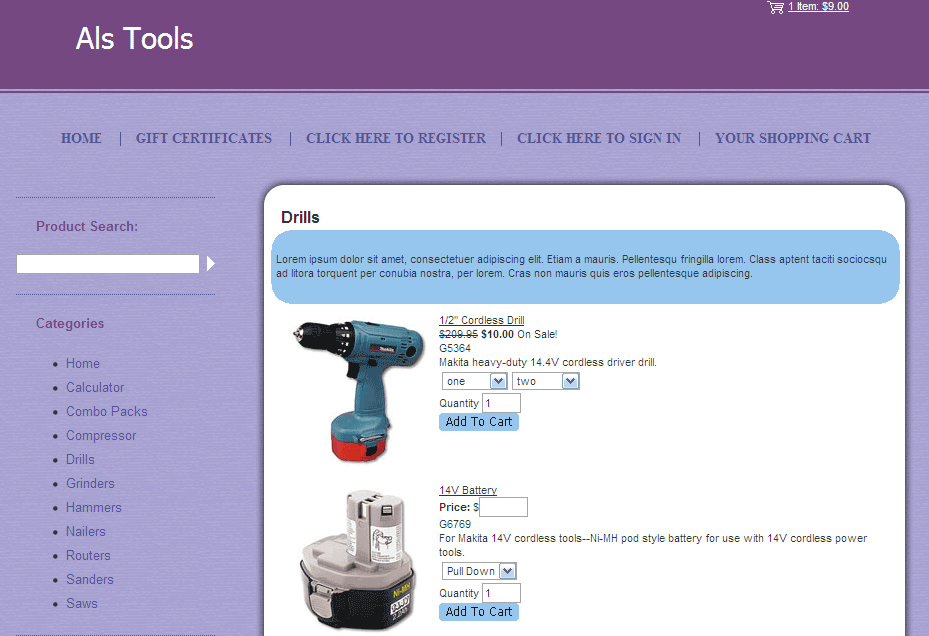Screen dimensions: 929x636
Task: Open the cordless drill product image
Action: click(x=348, y=388)
